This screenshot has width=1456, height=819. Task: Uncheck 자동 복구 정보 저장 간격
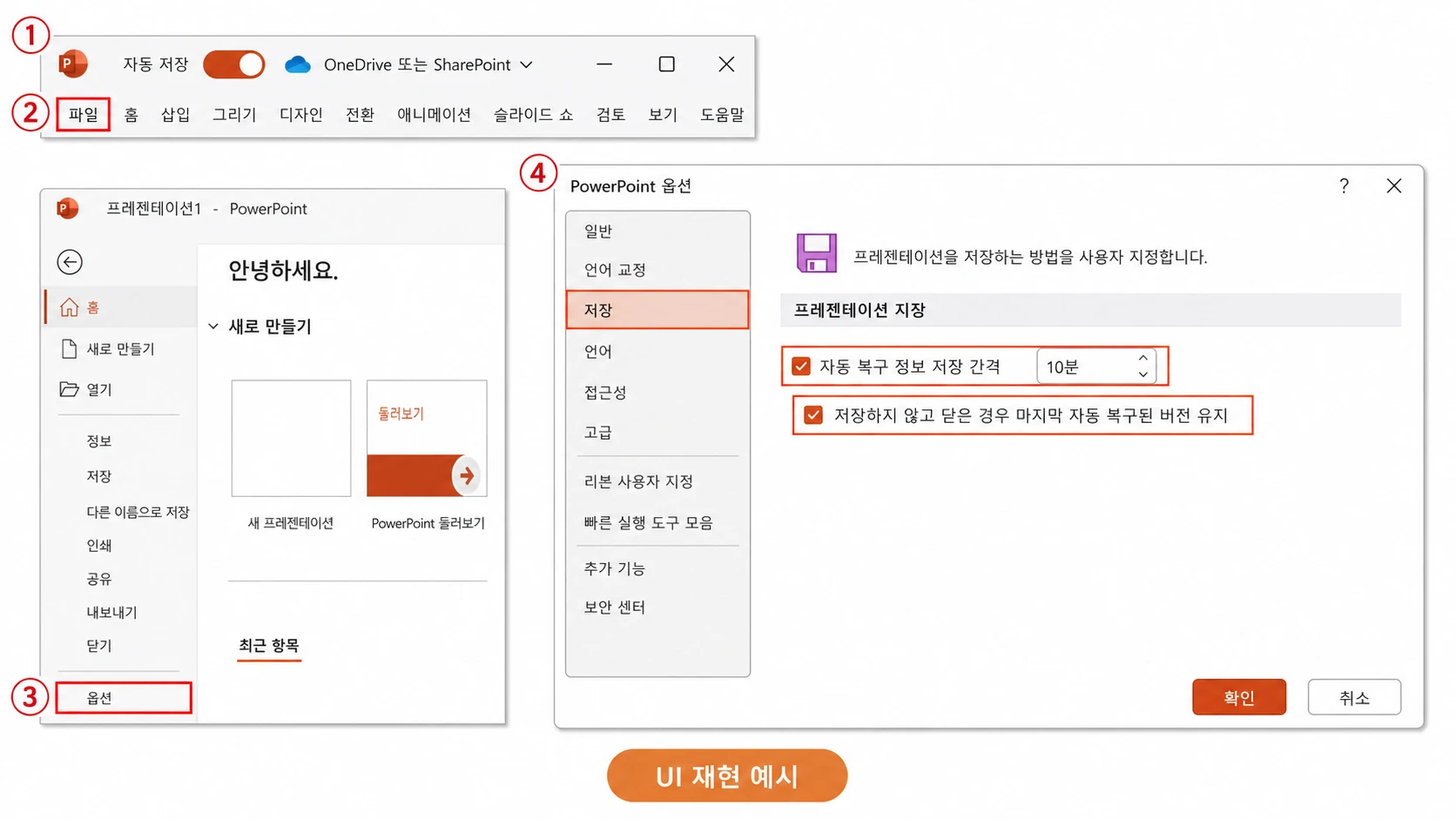(801, 366)
